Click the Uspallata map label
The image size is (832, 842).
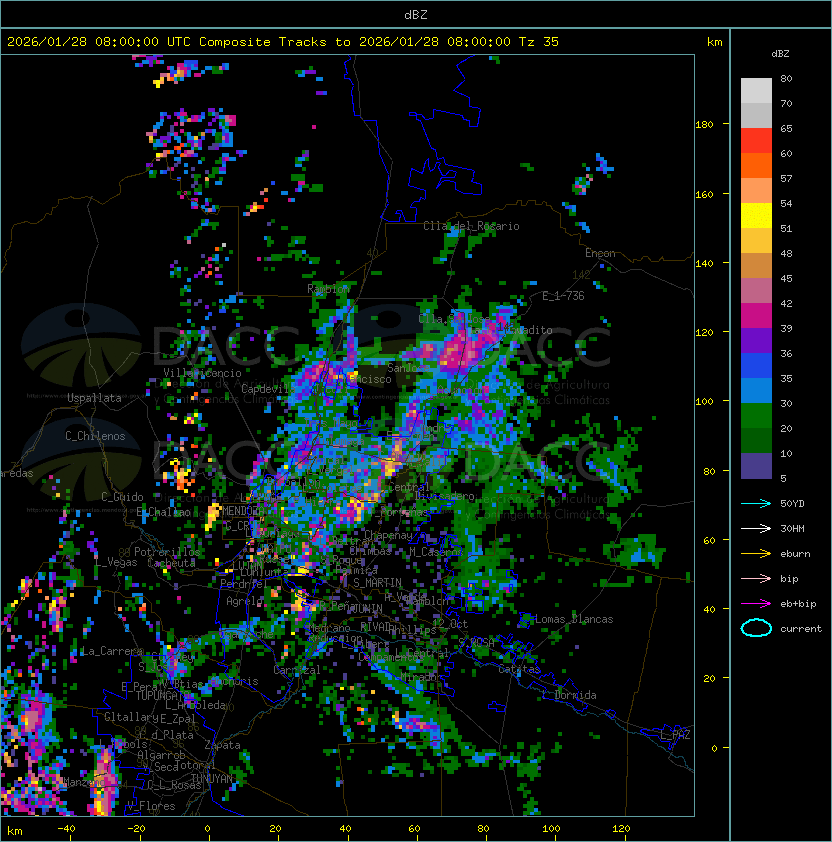94,398
